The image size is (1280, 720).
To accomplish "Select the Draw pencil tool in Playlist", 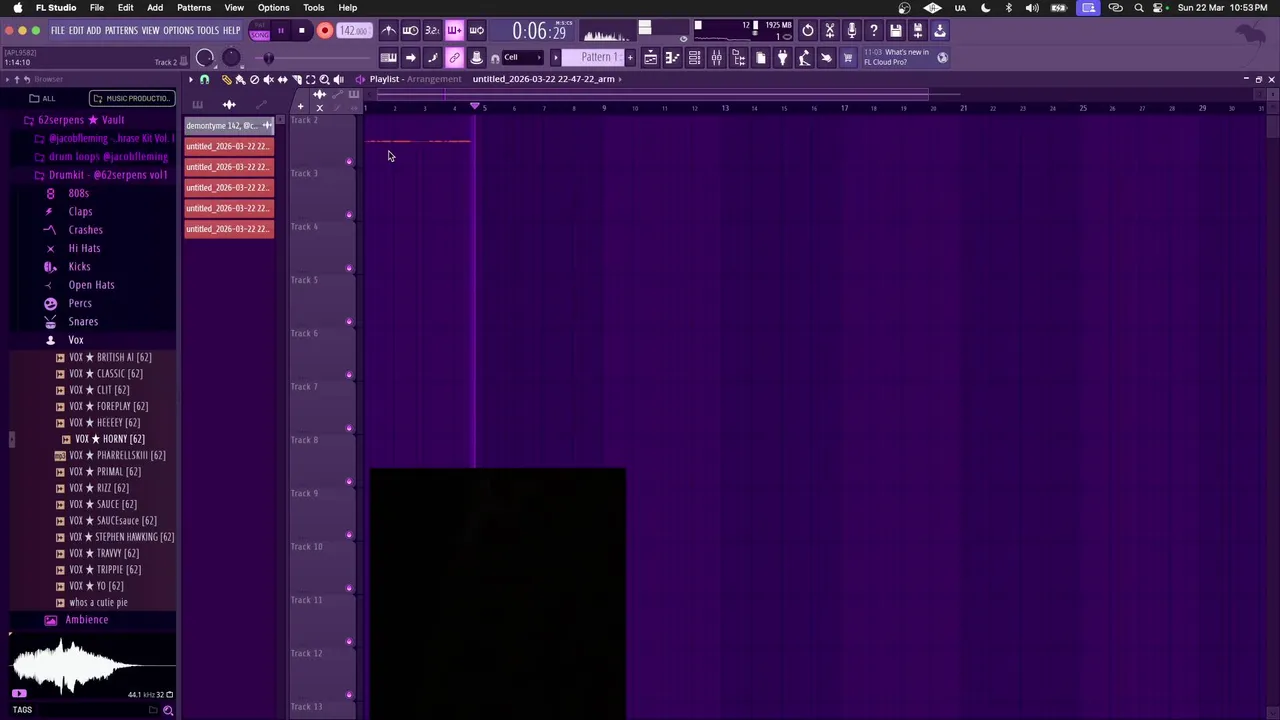I will click(x=227, y=80).
